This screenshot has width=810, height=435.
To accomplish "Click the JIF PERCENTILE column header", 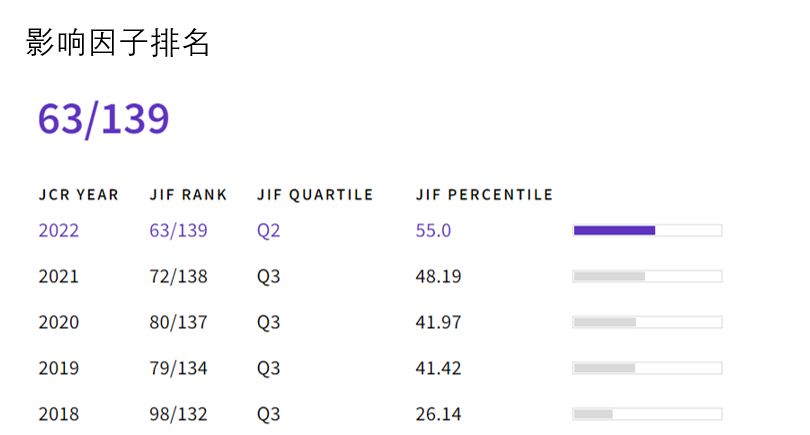I will tap(484, 195).
